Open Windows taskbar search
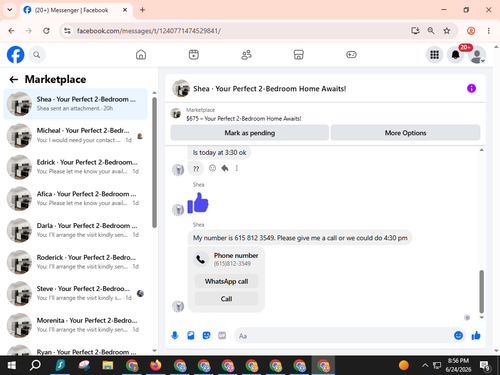This screenshot has height=375, width=500. [35, 365]
